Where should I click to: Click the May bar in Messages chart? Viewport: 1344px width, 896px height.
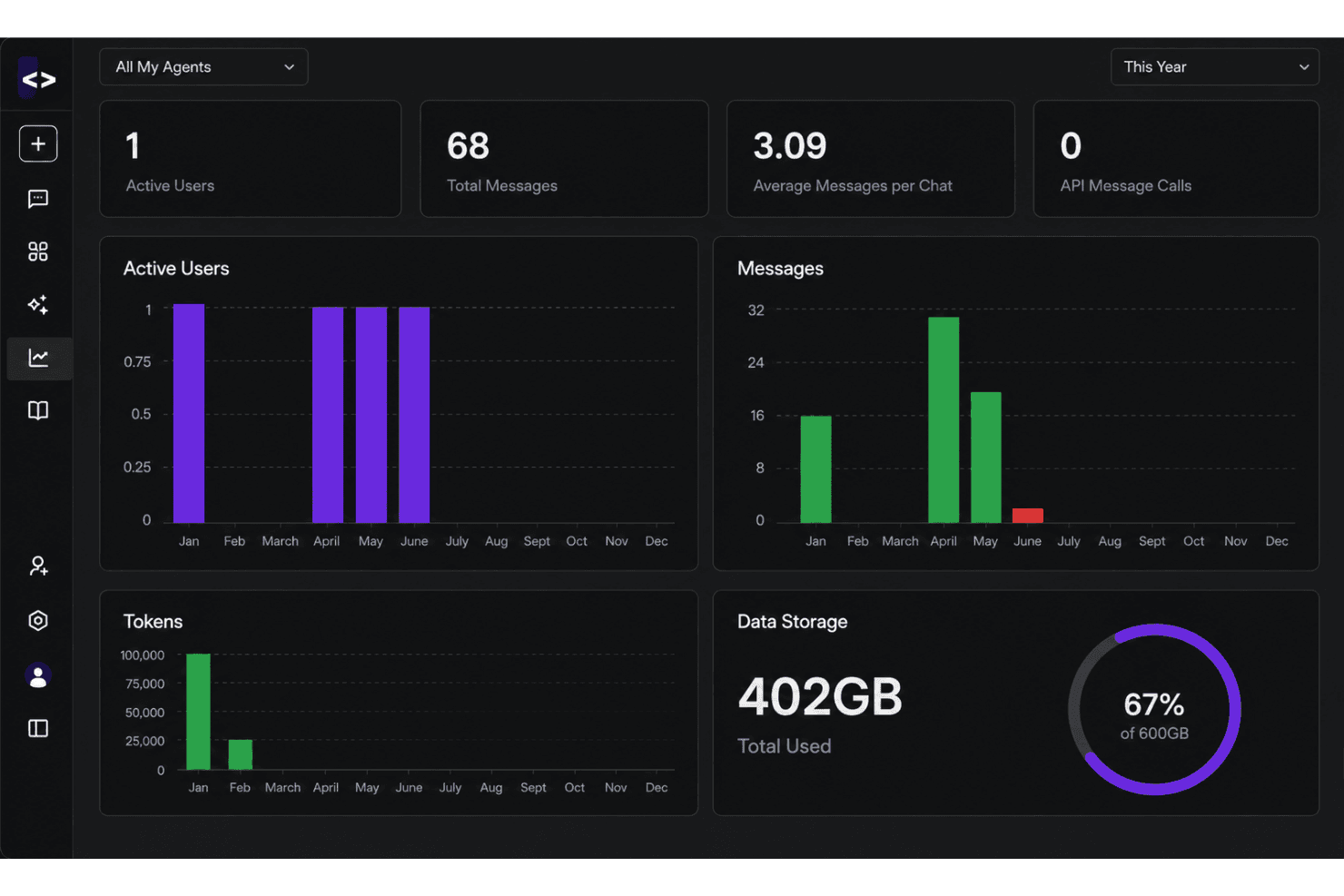point(986,458)
